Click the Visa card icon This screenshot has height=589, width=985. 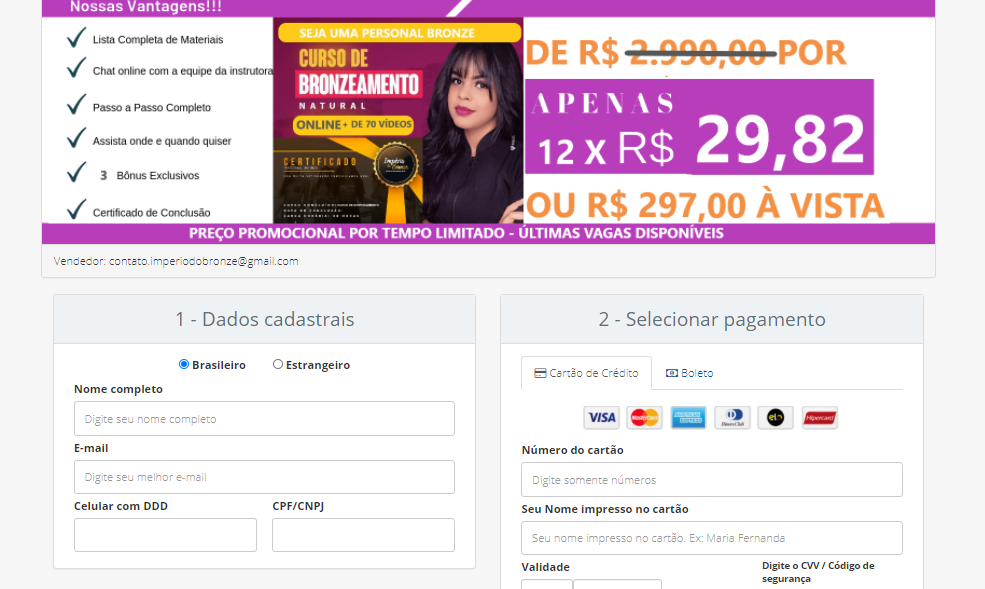pyautogui.click(x=601, y=418)
